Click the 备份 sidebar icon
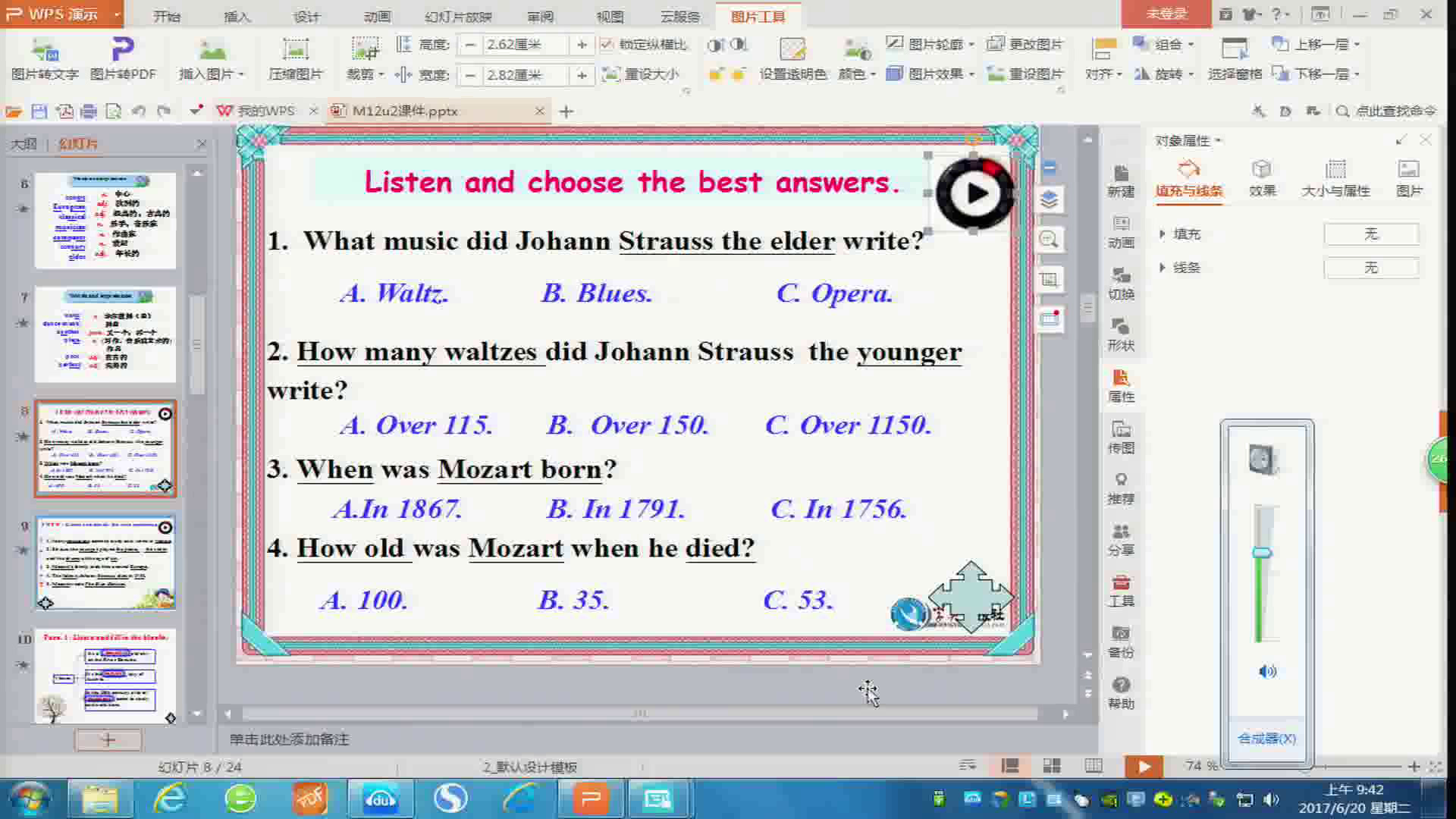 coord(1121,641)
